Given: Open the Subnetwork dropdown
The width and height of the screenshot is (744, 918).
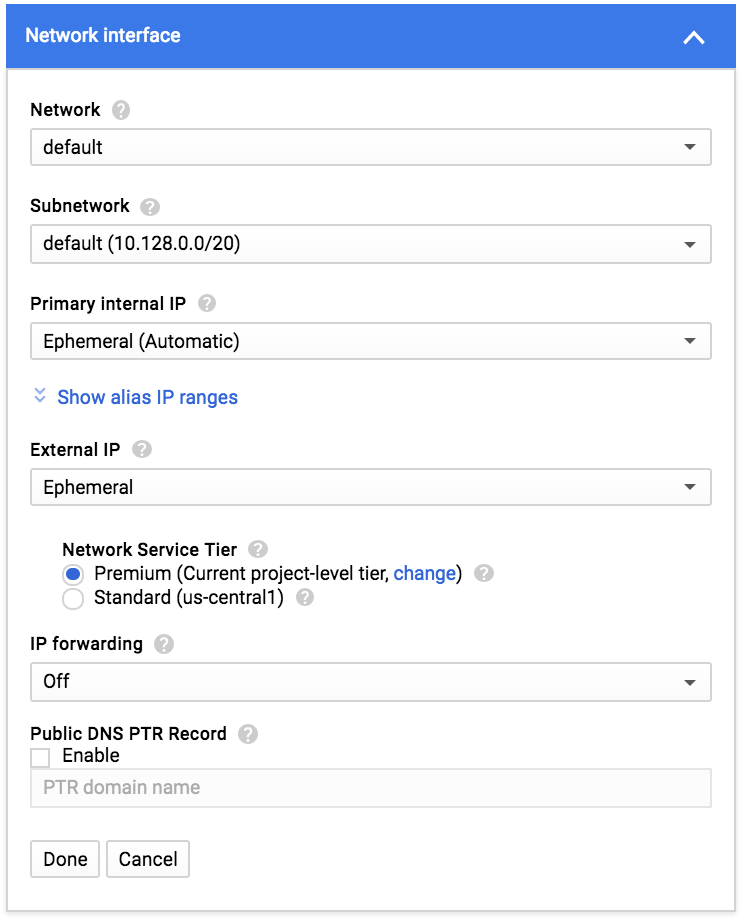Looking at the screenshot, I should click(370, 244).
